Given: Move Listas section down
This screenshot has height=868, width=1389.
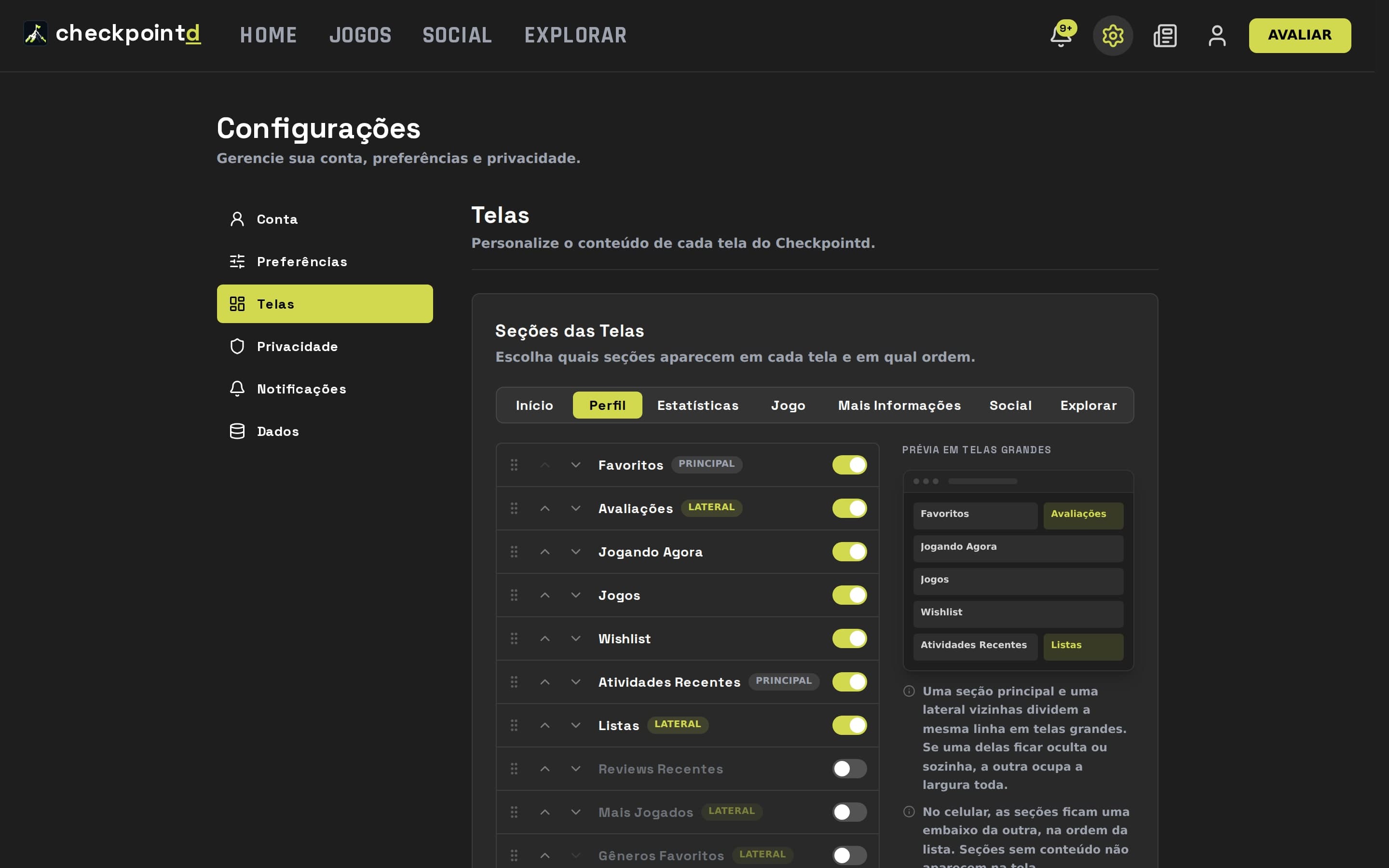Looking at the screenshot, I should point(576,724).
